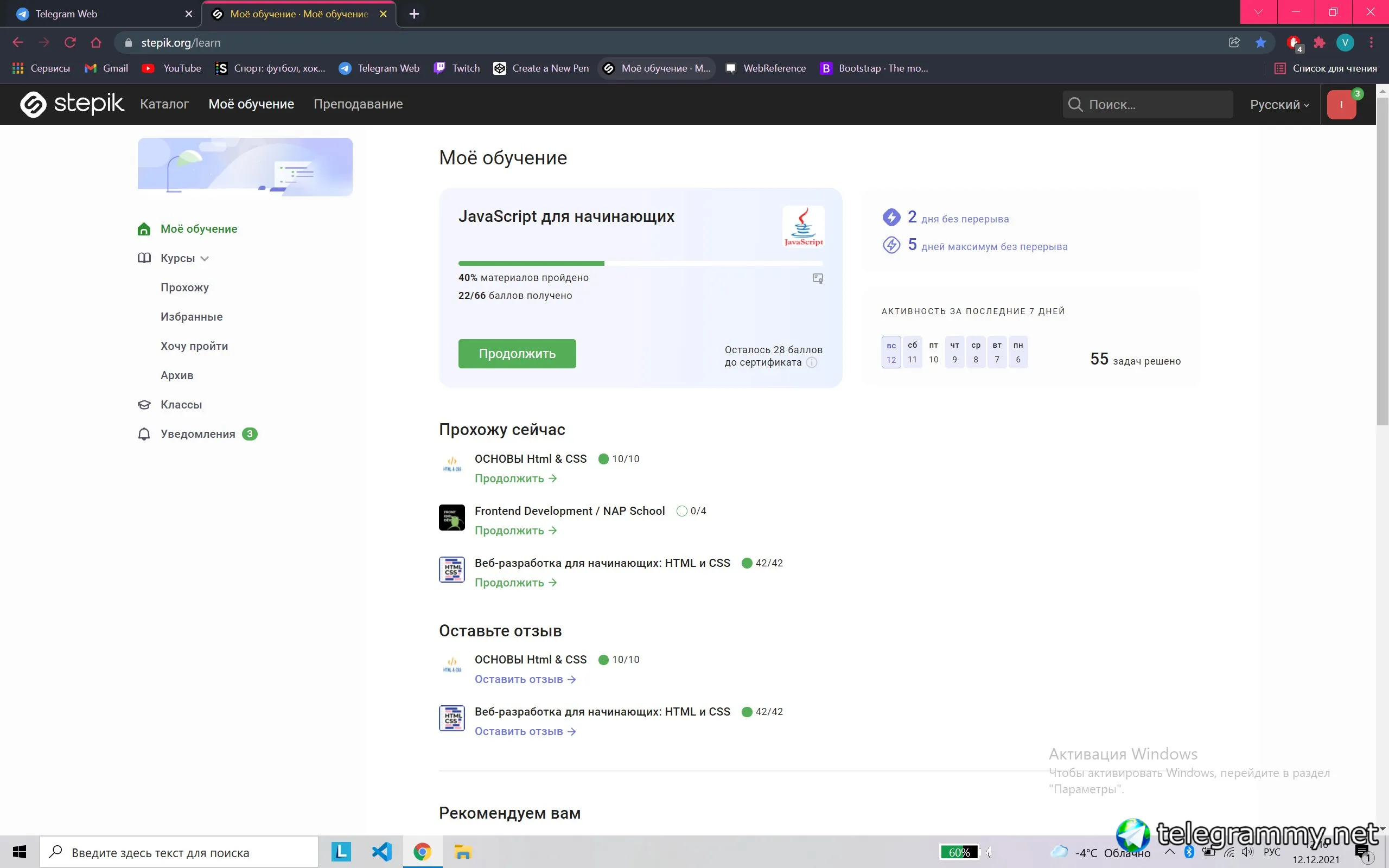1389x868 pixels.
Task: Open the Chrome extensions puzzle icon
Action: [1320, 42]
